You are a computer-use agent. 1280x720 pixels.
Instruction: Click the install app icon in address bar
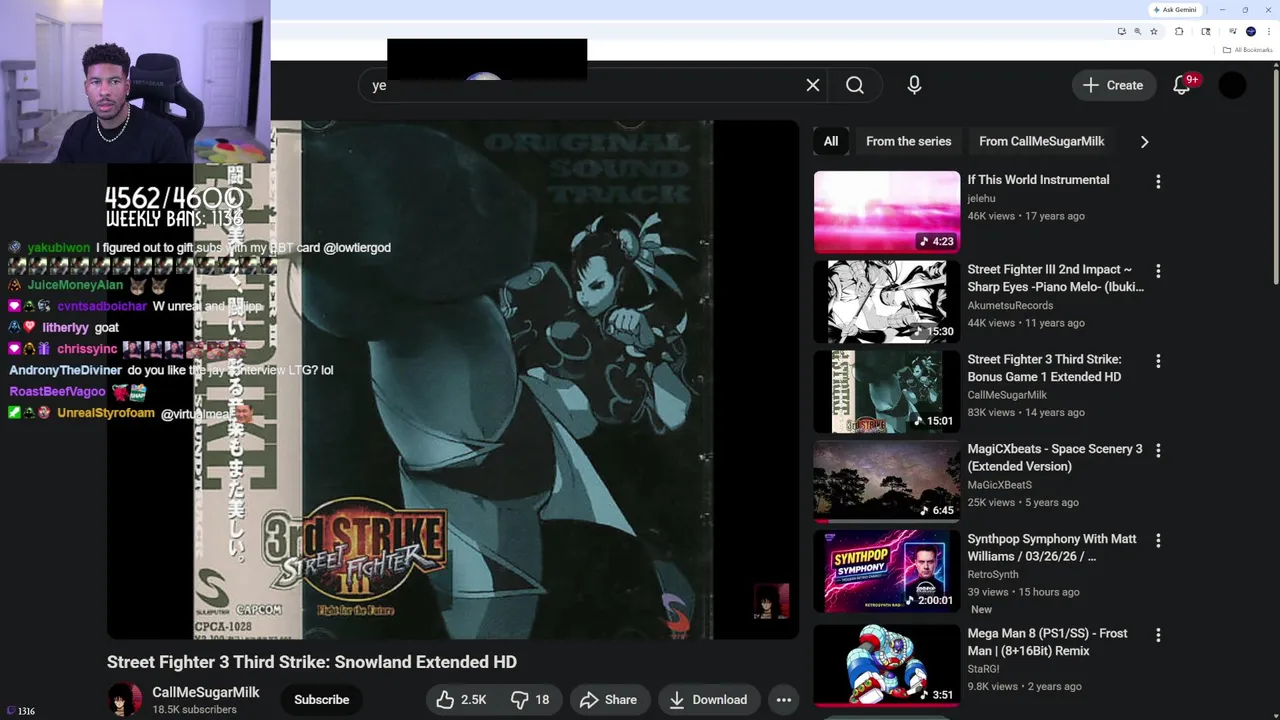pyautogui.click(x=1121, y=32)
